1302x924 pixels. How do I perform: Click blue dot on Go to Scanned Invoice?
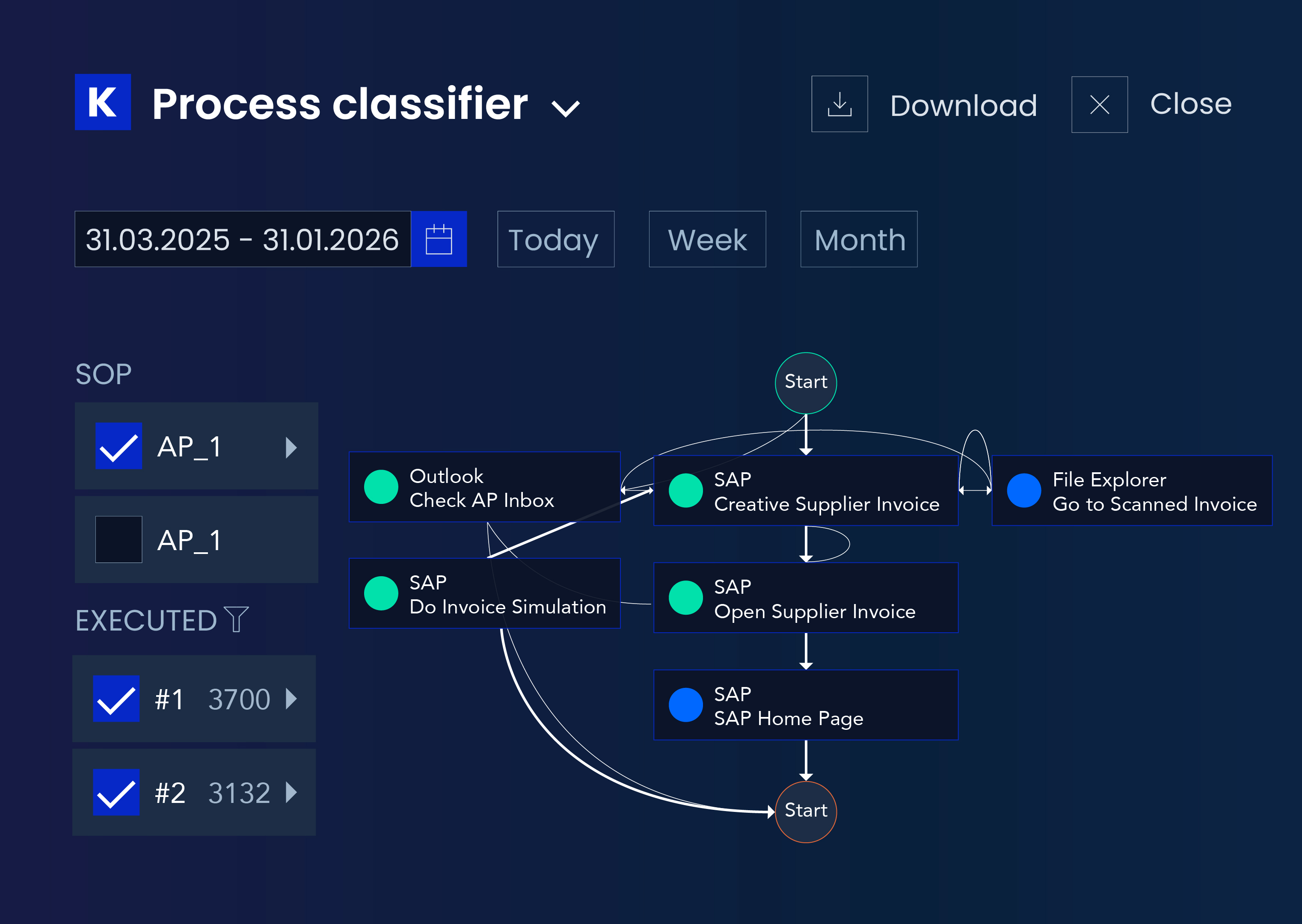pyautogui.click(x=1024, y=491)
